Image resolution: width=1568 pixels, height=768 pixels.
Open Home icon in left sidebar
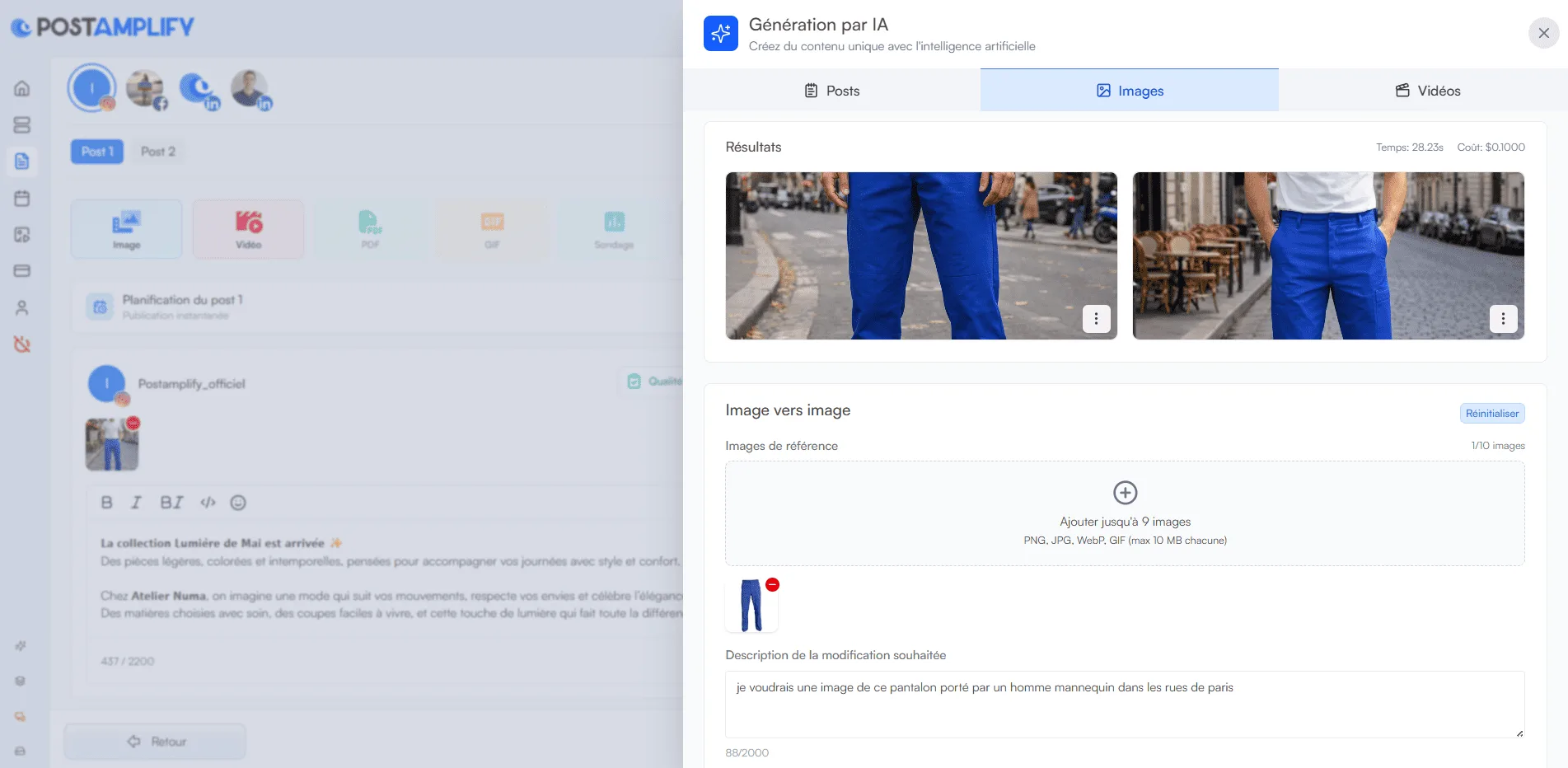(22, 88)
